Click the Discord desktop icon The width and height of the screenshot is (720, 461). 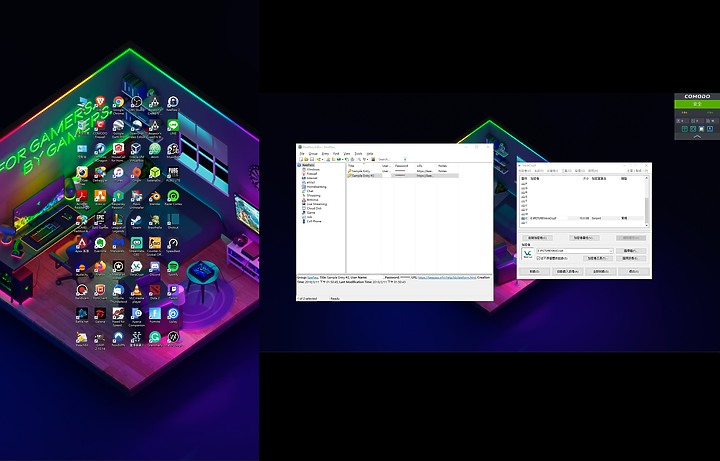(x=155, y=266)
